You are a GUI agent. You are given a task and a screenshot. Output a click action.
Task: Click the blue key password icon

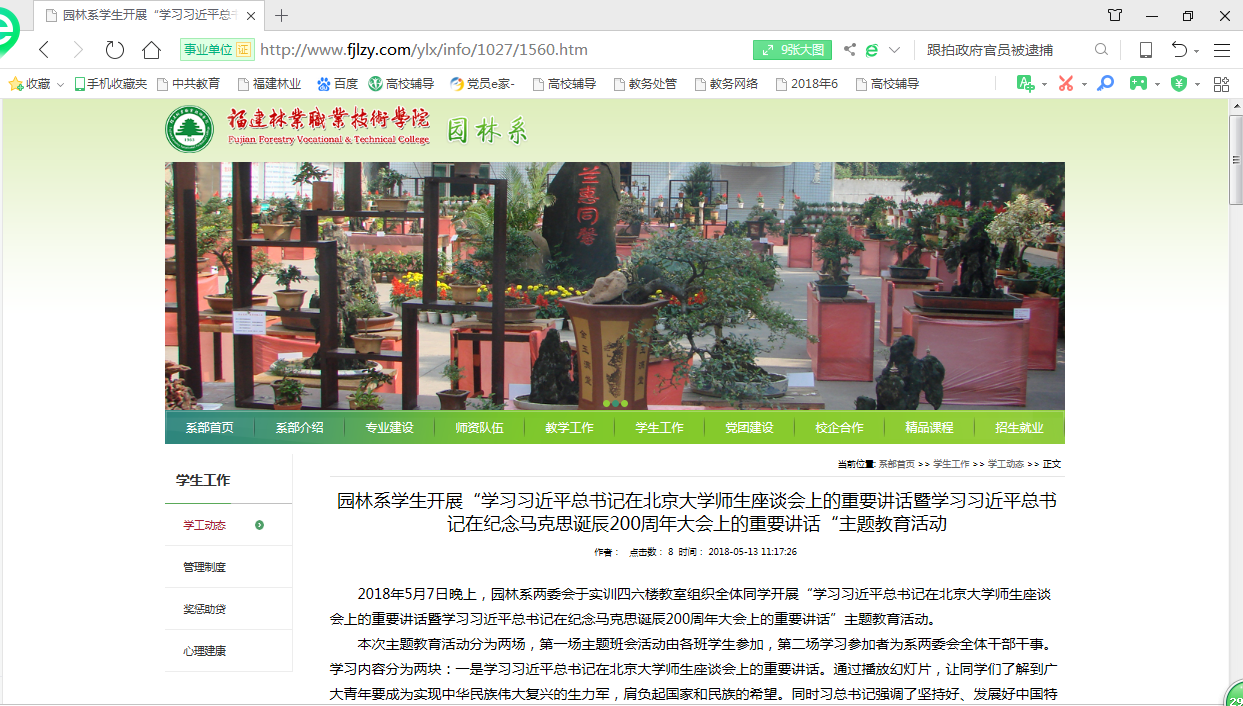pyautogui.click(x=1105, y=84)
